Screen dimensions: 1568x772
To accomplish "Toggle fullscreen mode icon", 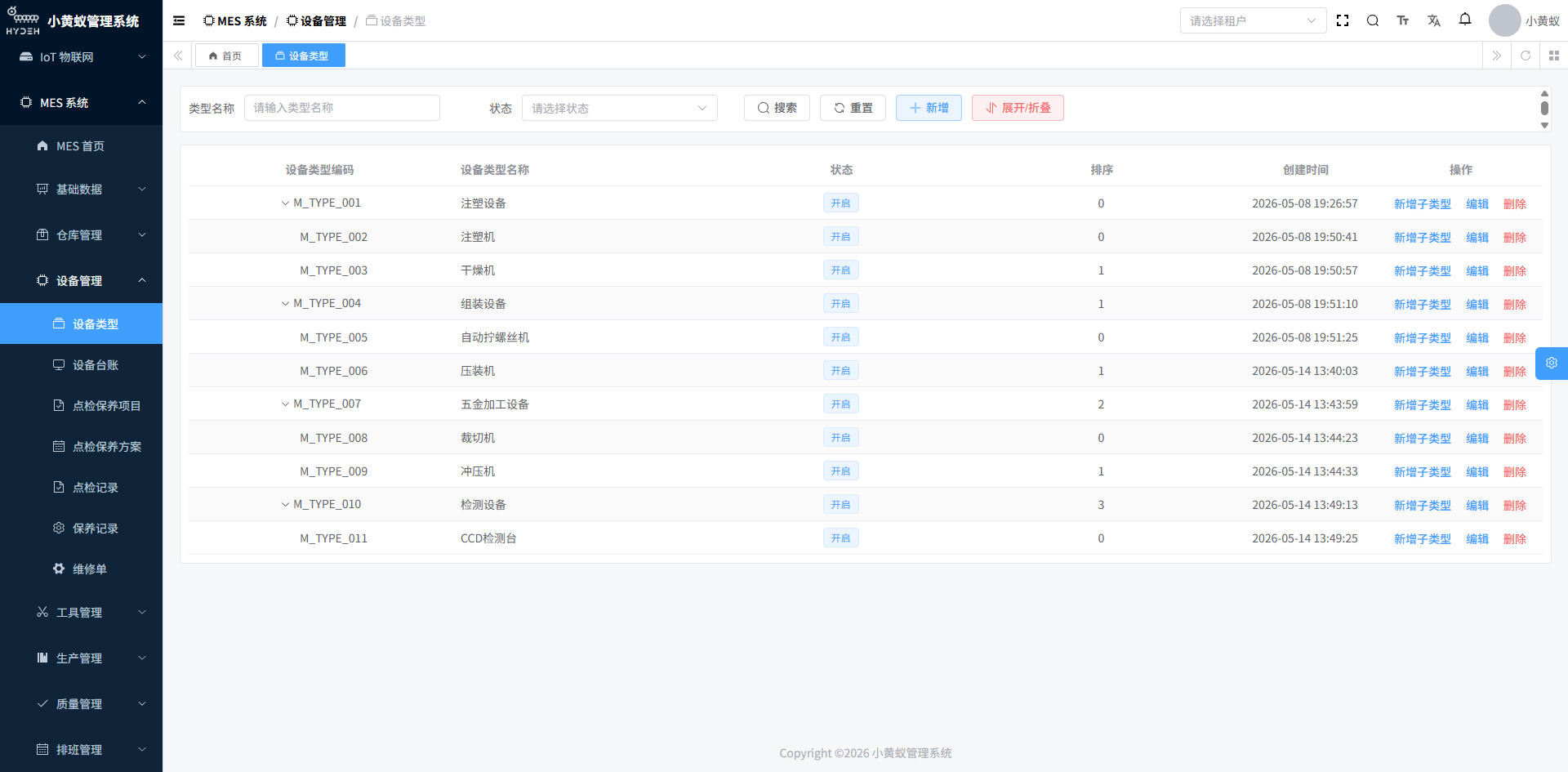I will (x=1343, y=20).
